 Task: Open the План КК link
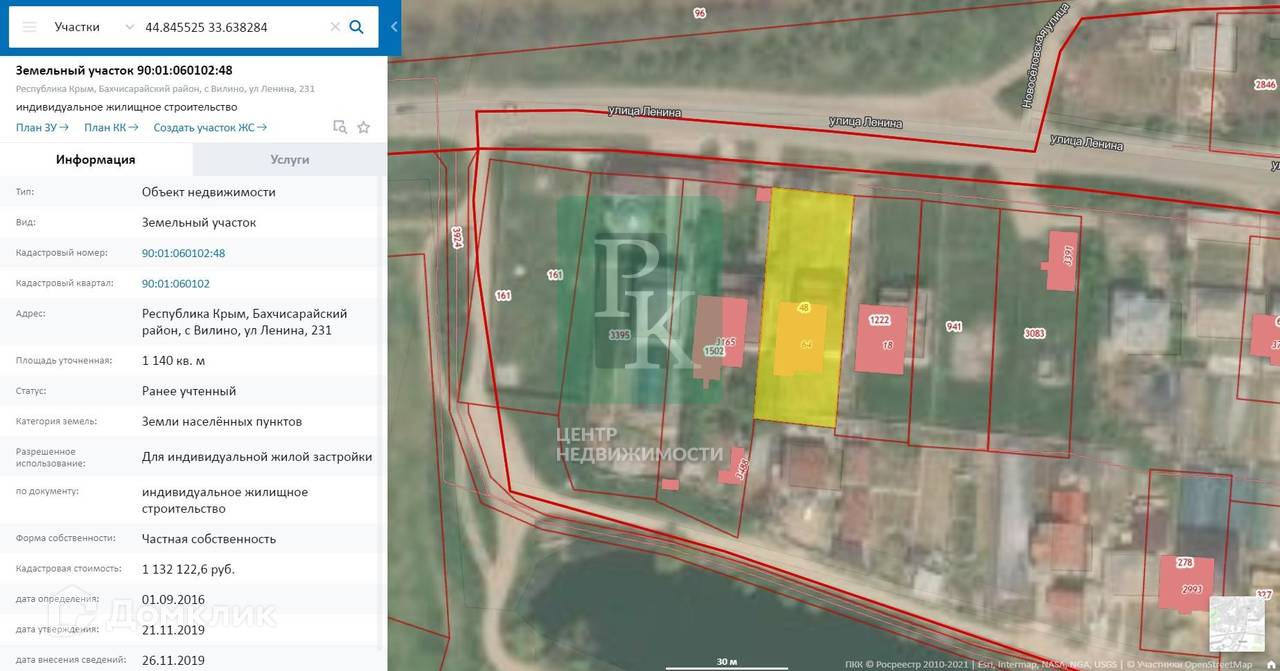tap(111, 127)
